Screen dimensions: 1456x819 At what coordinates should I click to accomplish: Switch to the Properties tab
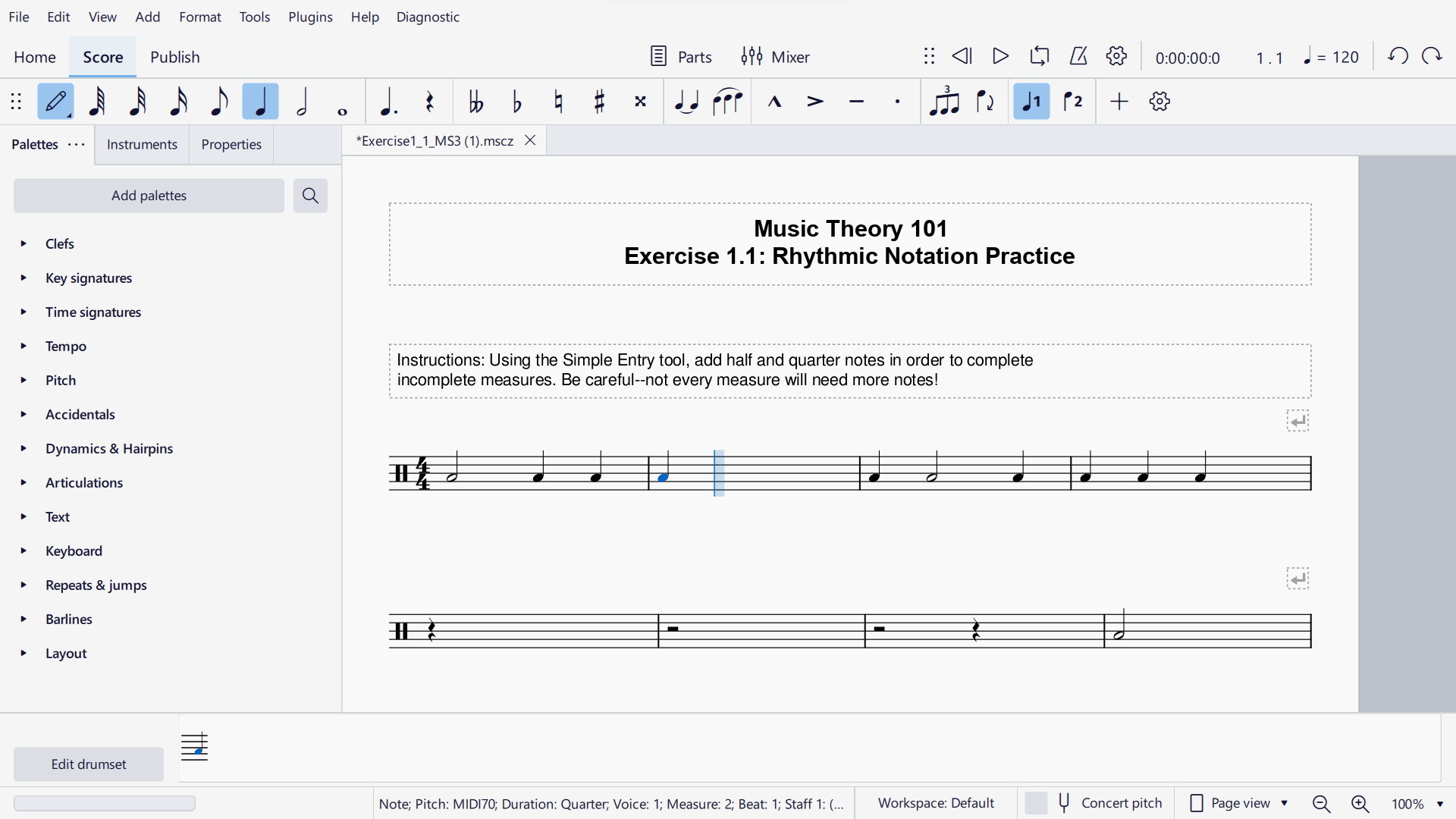231,144
